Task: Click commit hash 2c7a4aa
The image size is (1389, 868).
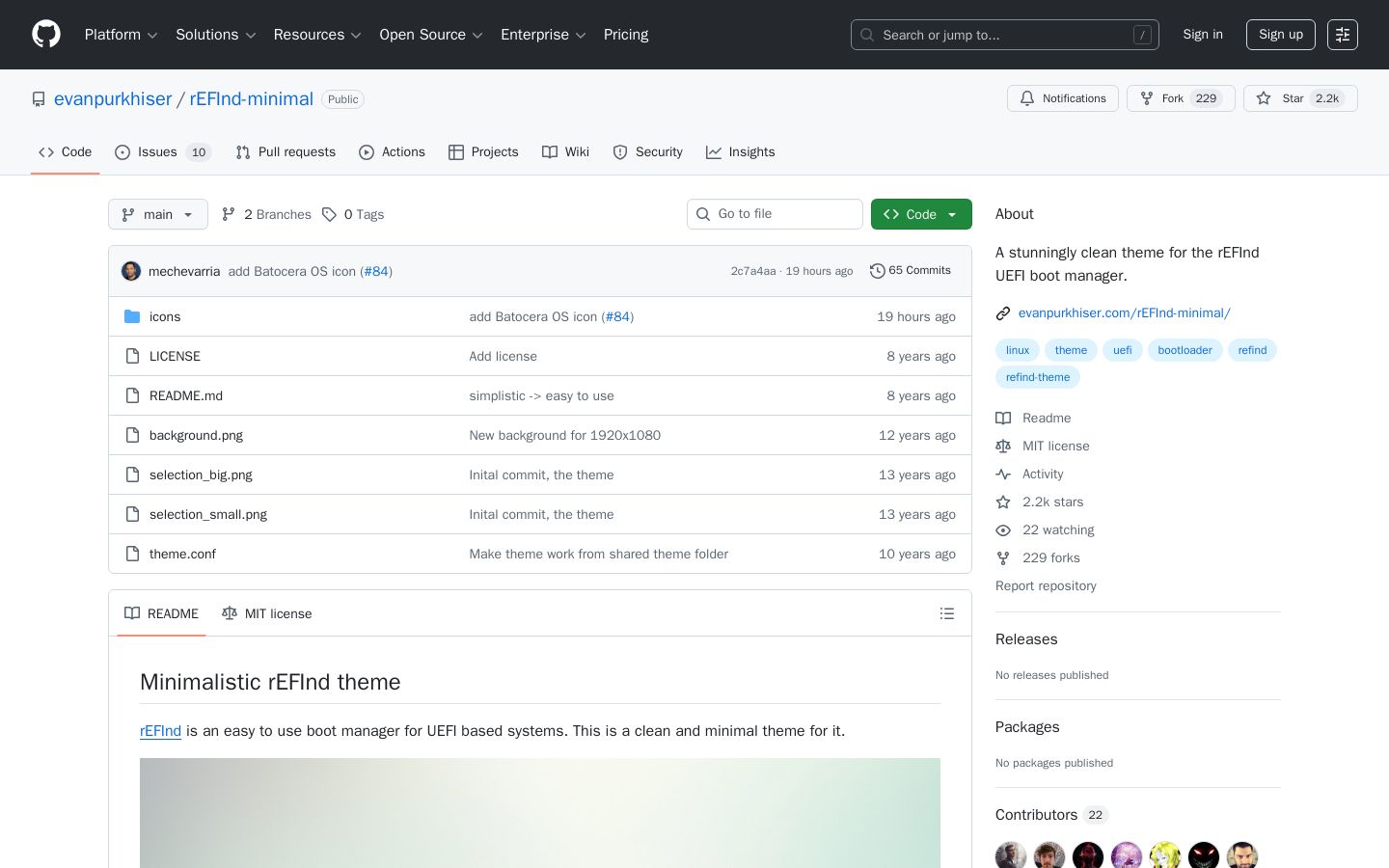Action: point(753,271)
